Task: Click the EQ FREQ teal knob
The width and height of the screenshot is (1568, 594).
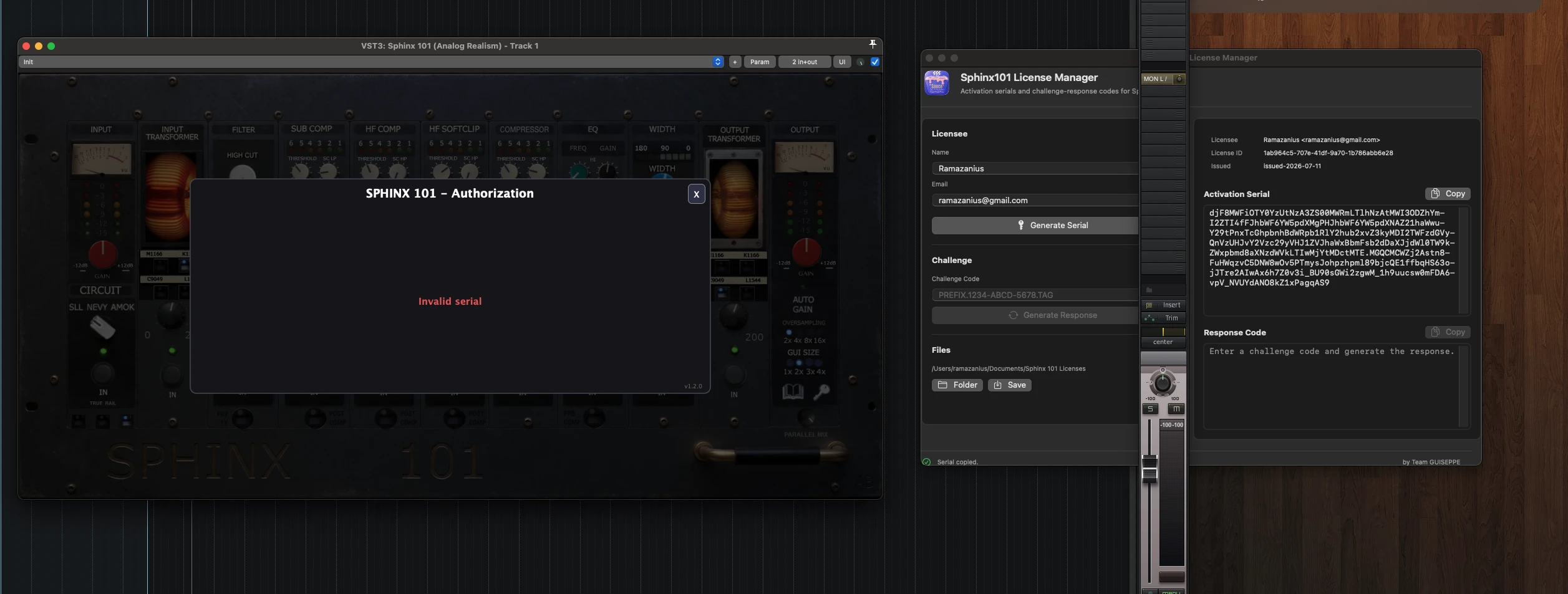Action: pyautogui.click(x=579, y=170)
